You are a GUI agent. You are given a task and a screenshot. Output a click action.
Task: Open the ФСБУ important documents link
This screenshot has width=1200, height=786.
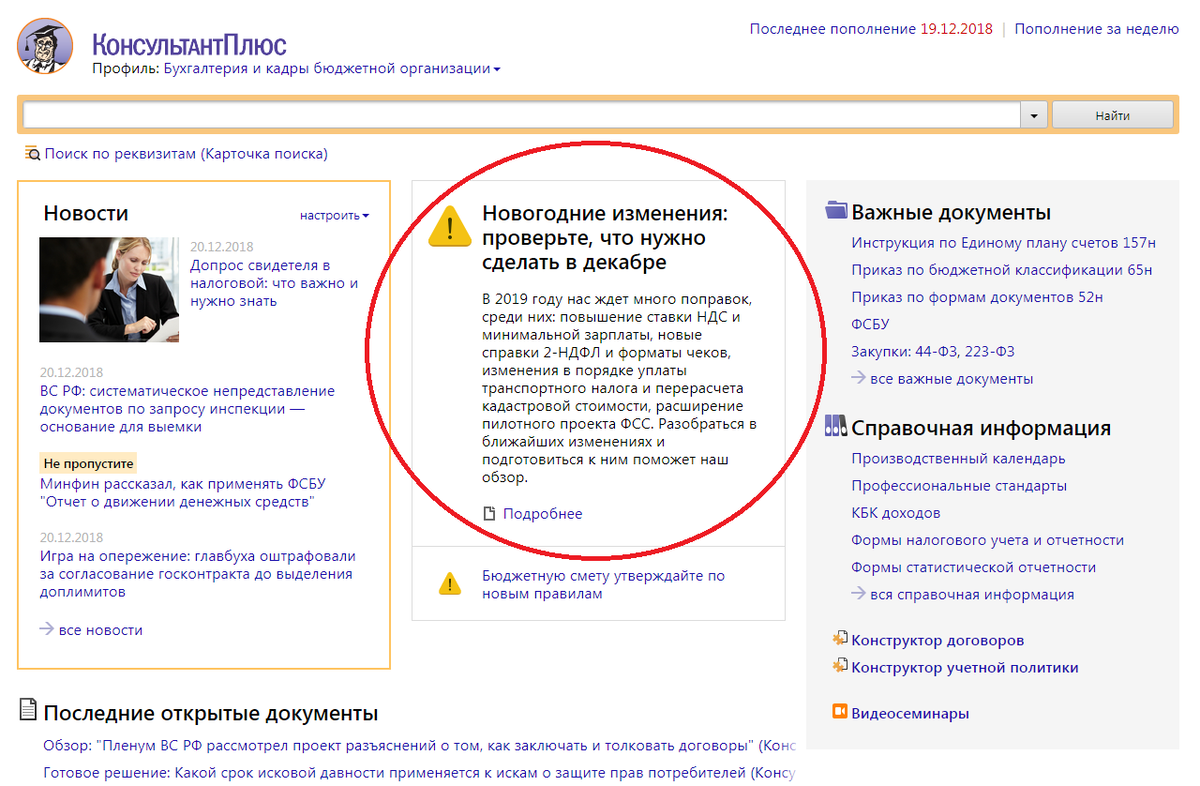pos(870,324)
